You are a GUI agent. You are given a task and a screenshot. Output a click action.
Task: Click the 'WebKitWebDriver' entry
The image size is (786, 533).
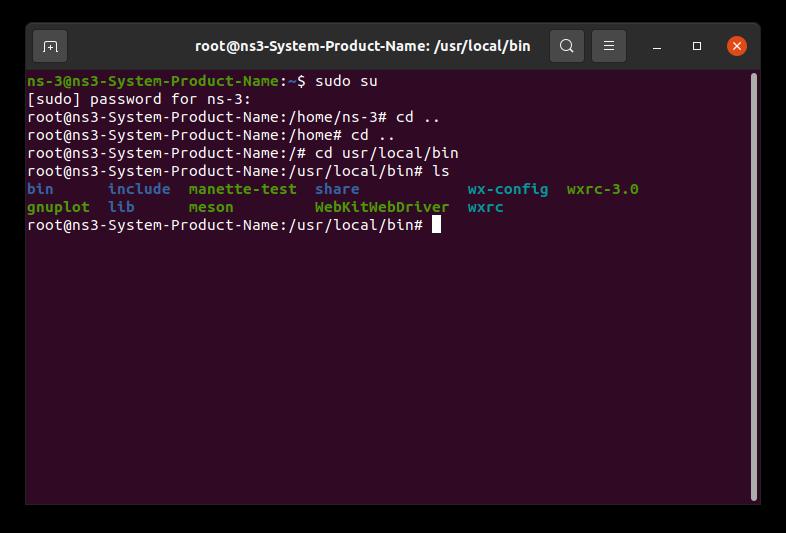point(382,208)
